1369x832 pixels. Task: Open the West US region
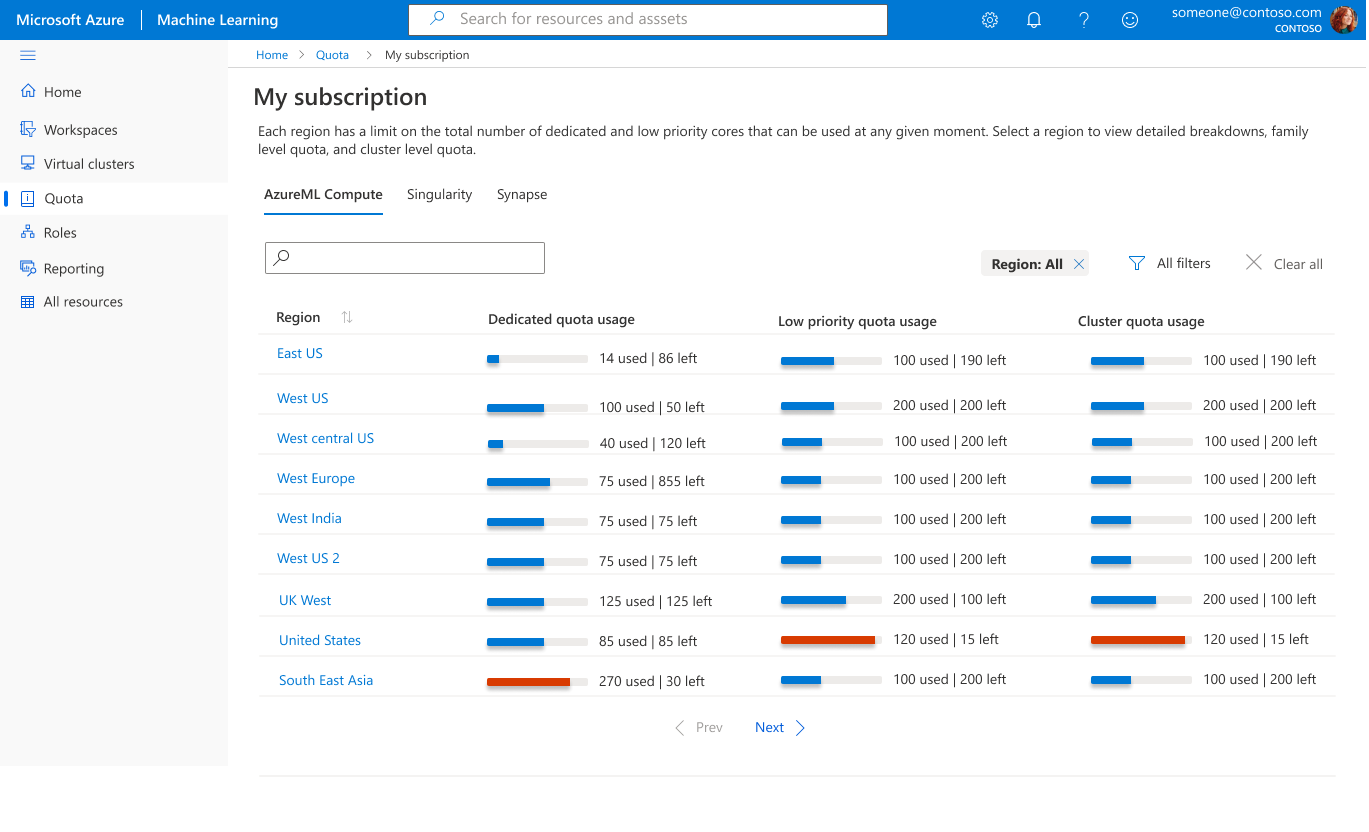point(303,398)
